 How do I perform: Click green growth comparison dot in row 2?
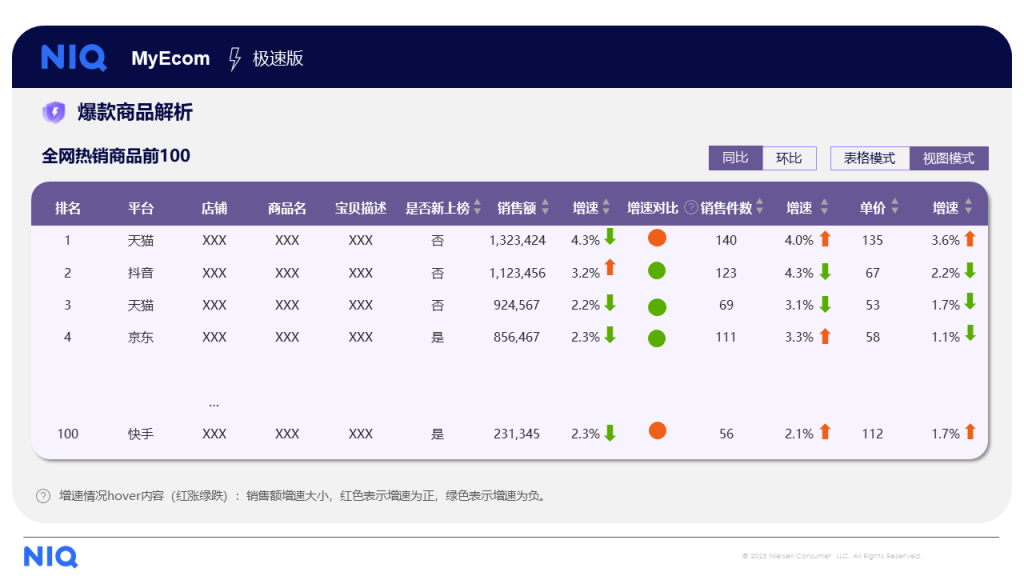click(657, 271)
